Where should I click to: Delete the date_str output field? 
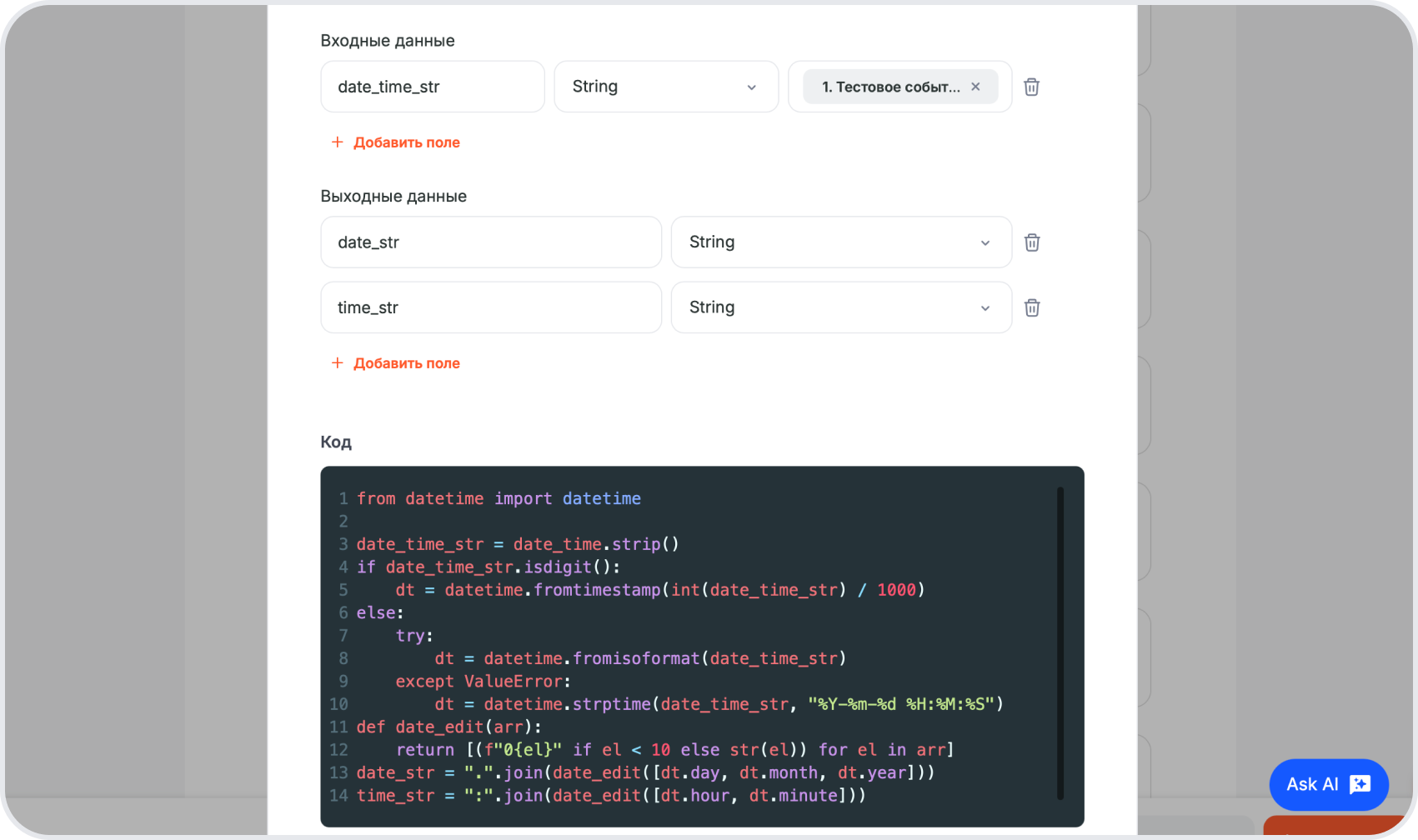pos(1031,242)
